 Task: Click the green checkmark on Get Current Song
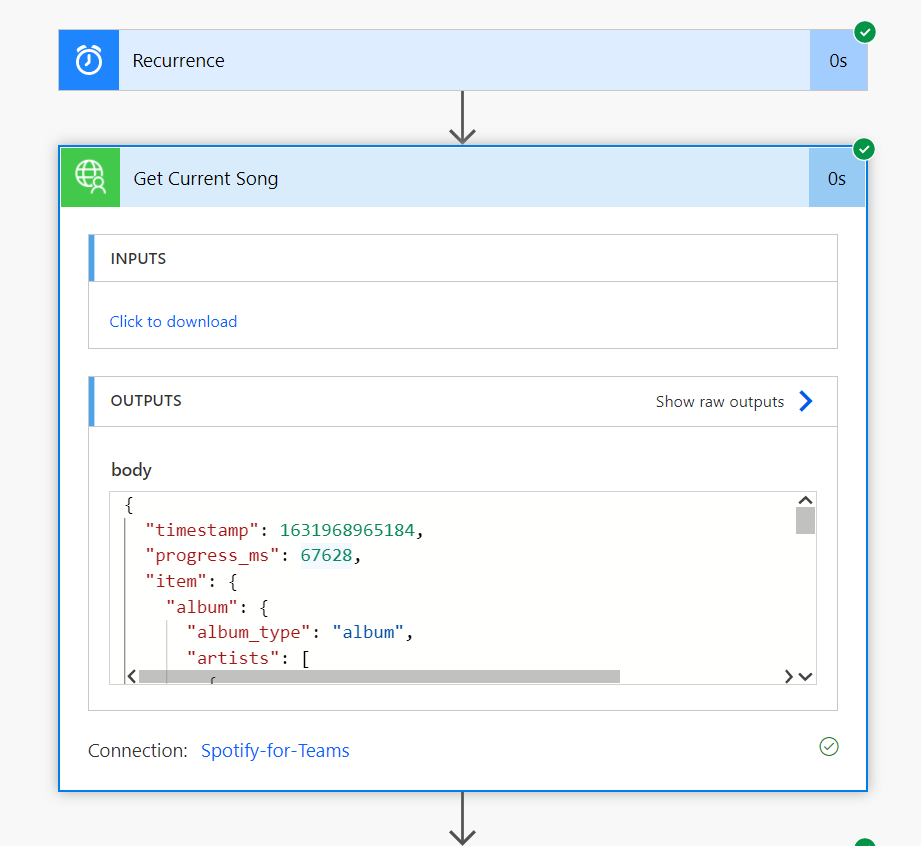tap(863, 149)
